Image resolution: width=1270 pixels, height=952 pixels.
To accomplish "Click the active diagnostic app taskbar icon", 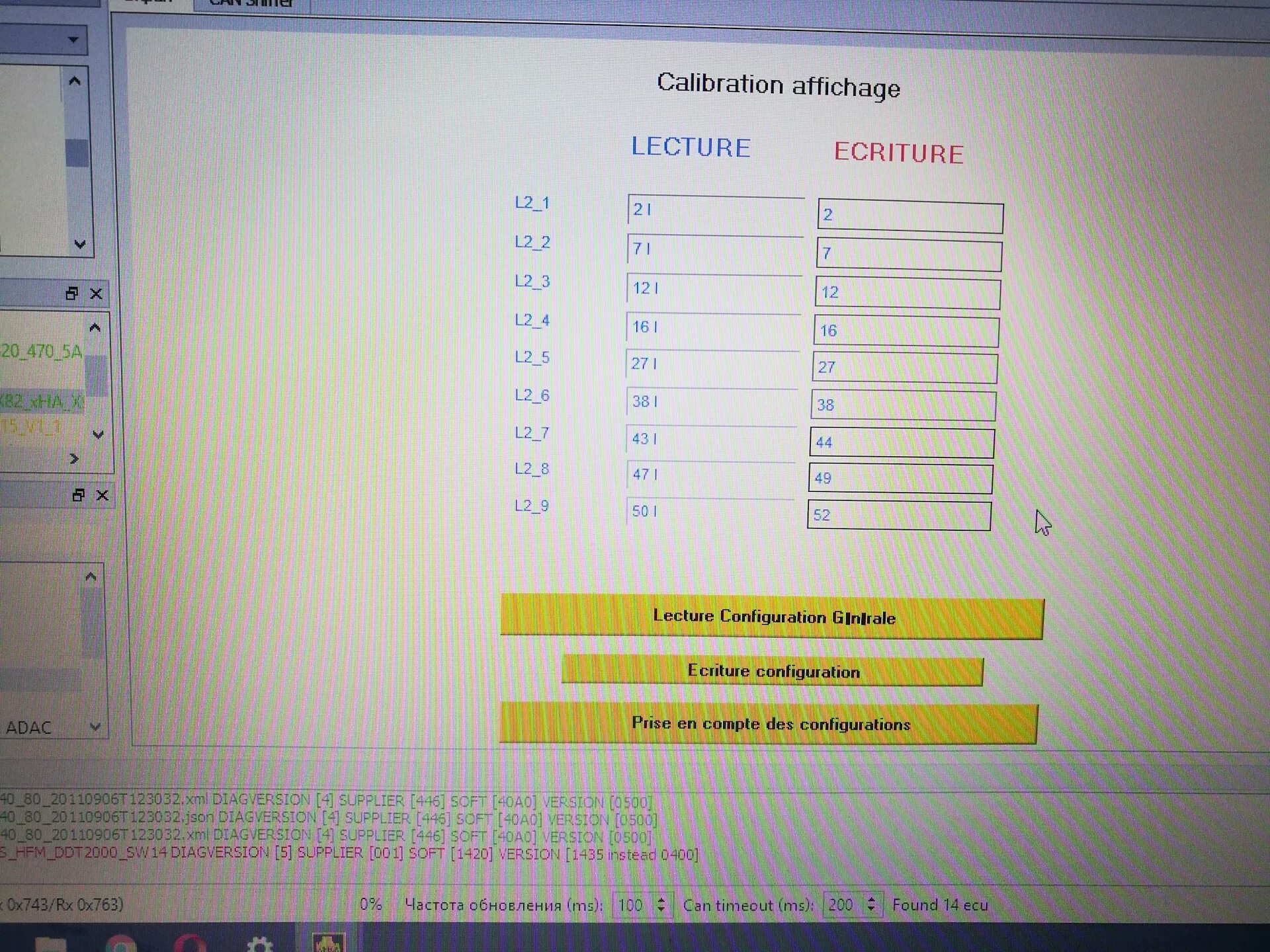I will pos(328,943).
